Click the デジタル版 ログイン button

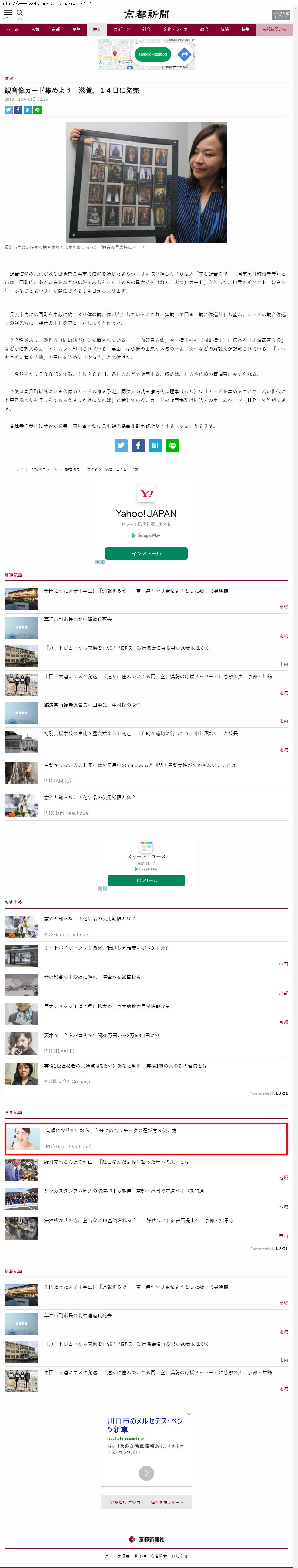click(x=280, y=15)
